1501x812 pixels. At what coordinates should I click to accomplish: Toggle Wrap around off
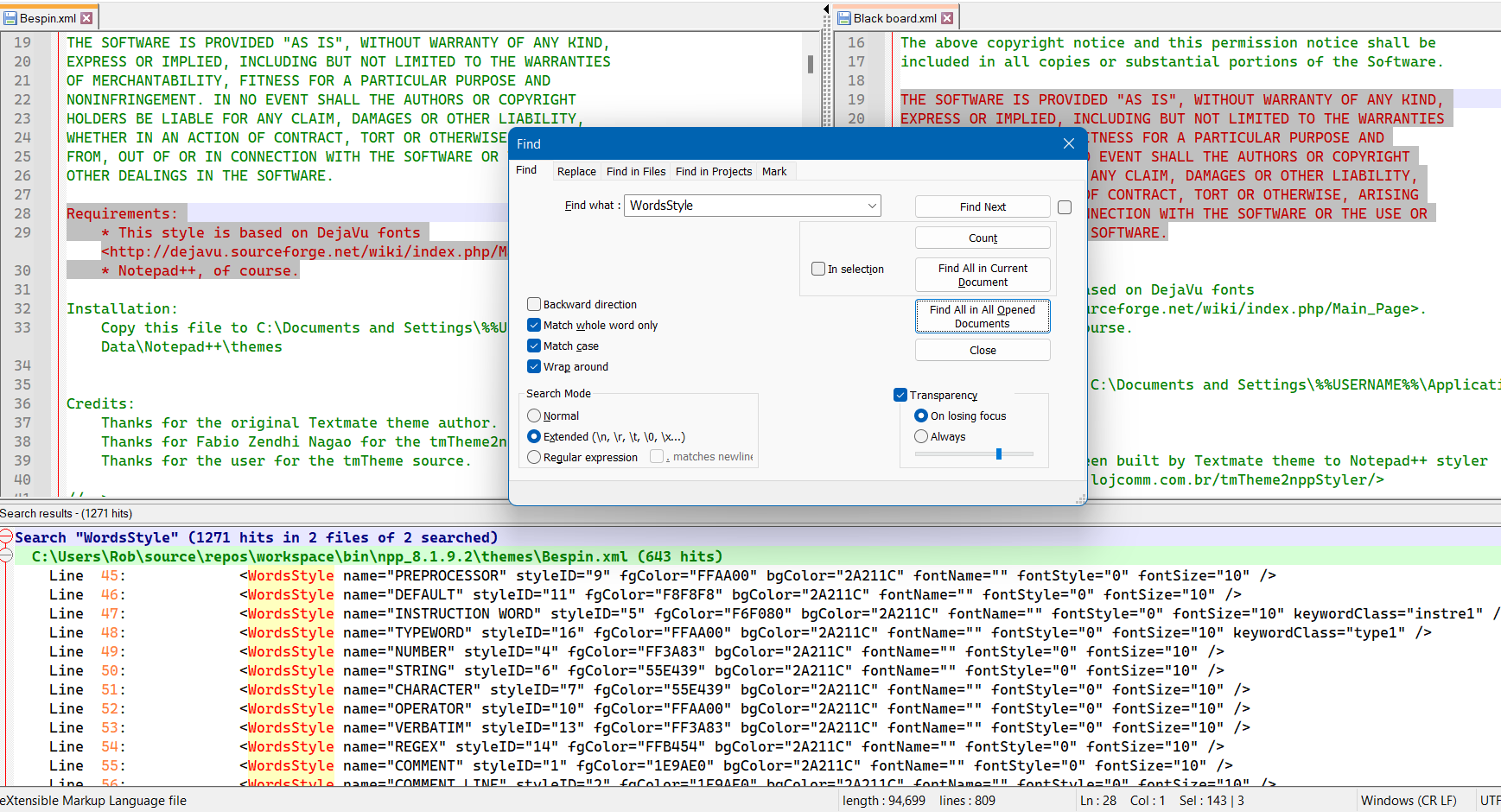(534, 366)
